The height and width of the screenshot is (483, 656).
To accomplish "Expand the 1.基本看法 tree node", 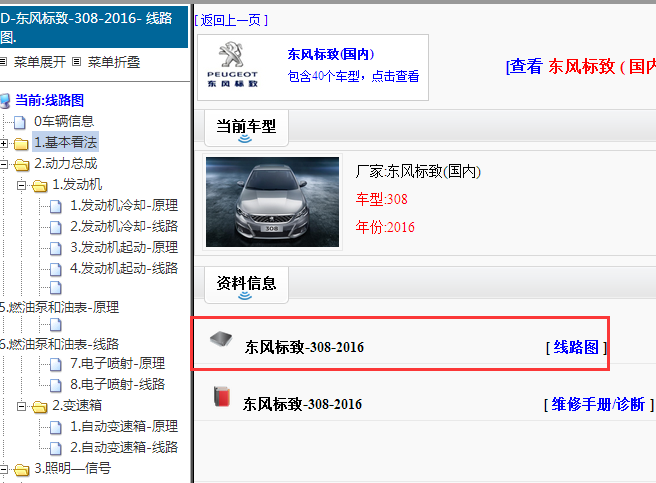I will tap(3, 144).
